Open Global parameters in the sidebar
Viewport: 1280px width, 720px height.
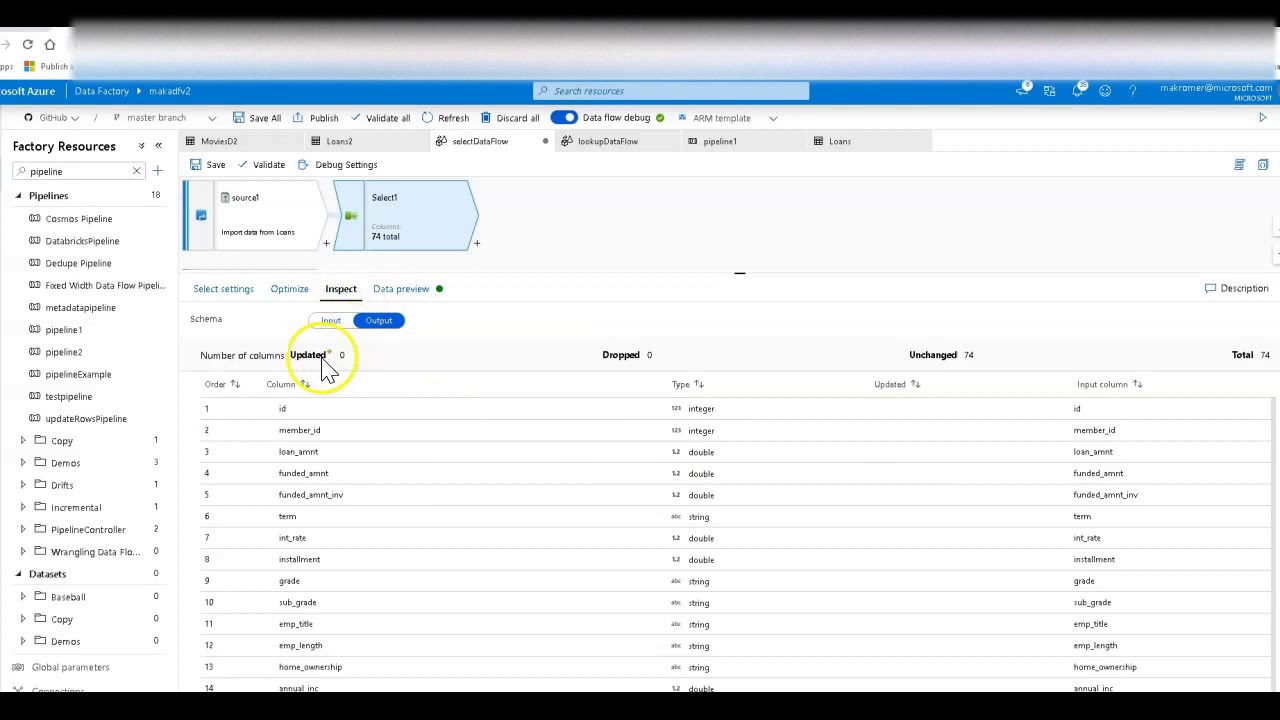click(x=70, y=667)
